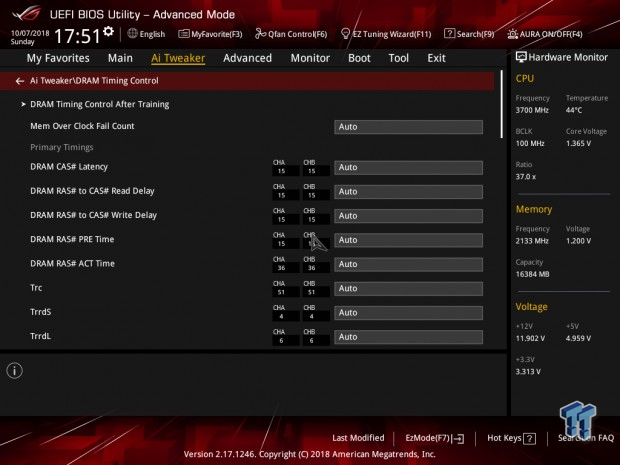Switch to Main tab

pos(120,58)
